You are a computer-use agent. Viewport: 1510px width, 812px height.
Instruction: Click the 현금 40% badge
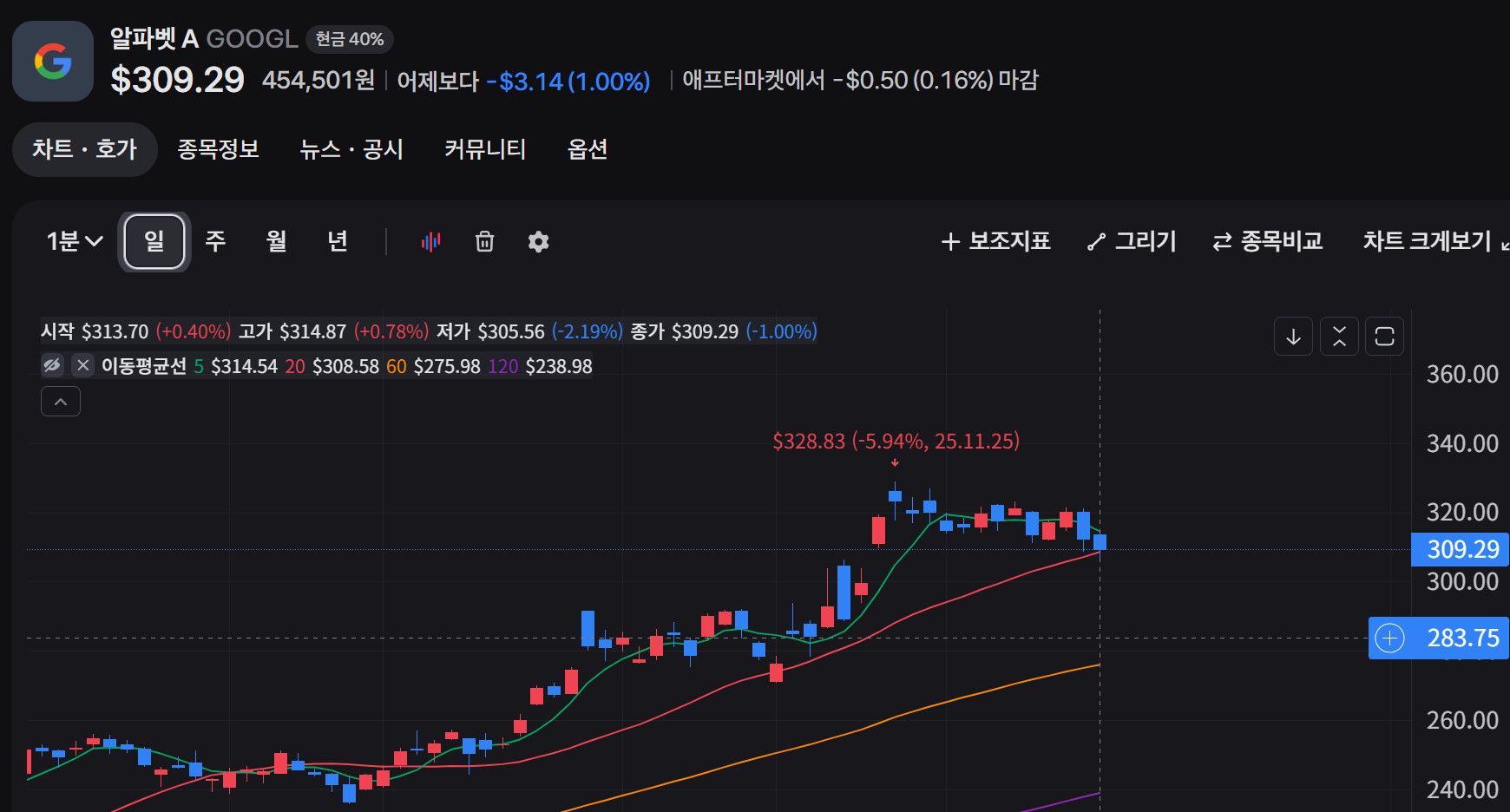[x=350, y=39]
